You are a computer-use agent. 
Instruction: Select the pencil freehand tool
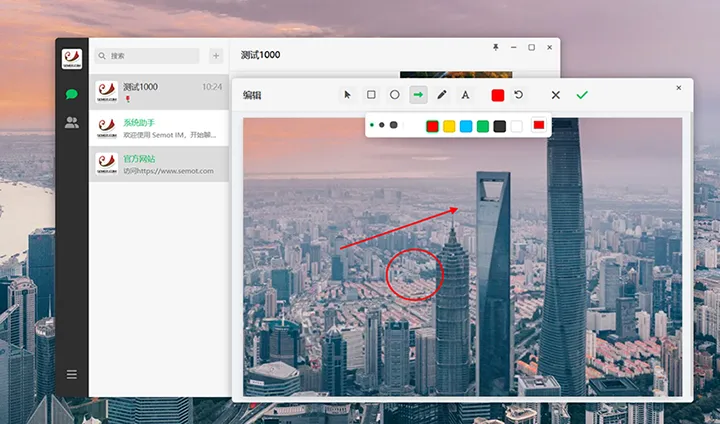pos(442,95)
